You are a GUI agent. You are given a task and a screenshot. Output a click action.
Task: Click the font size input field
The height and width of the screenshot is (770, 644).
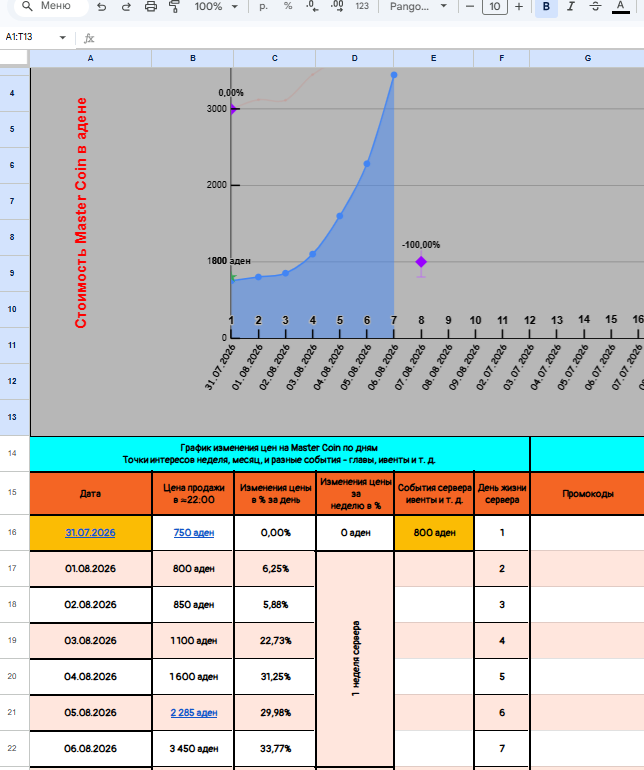coord(495,7)
